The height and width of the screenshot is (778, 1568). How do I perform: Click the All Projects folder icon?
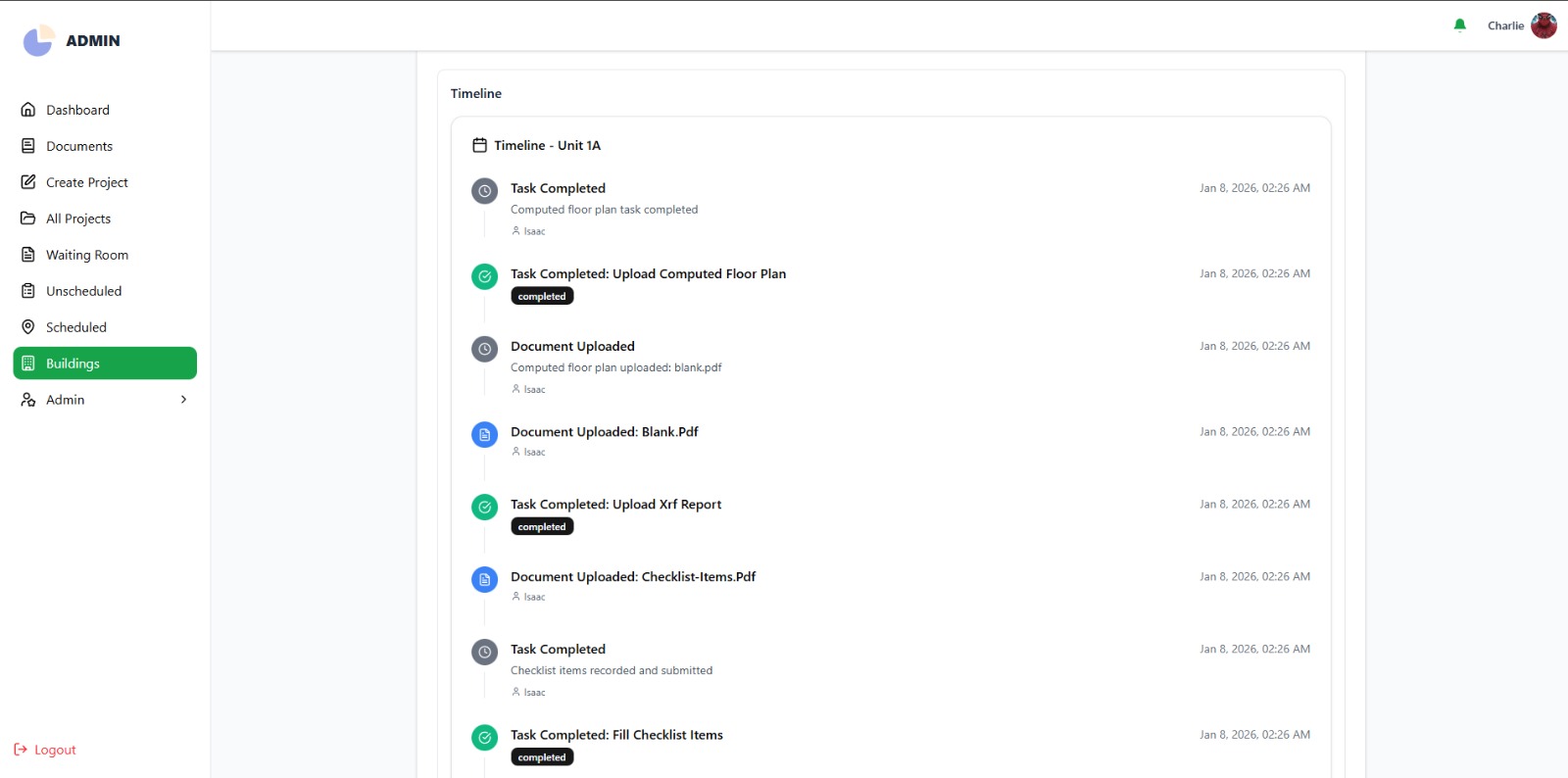[x=28, y=219]
